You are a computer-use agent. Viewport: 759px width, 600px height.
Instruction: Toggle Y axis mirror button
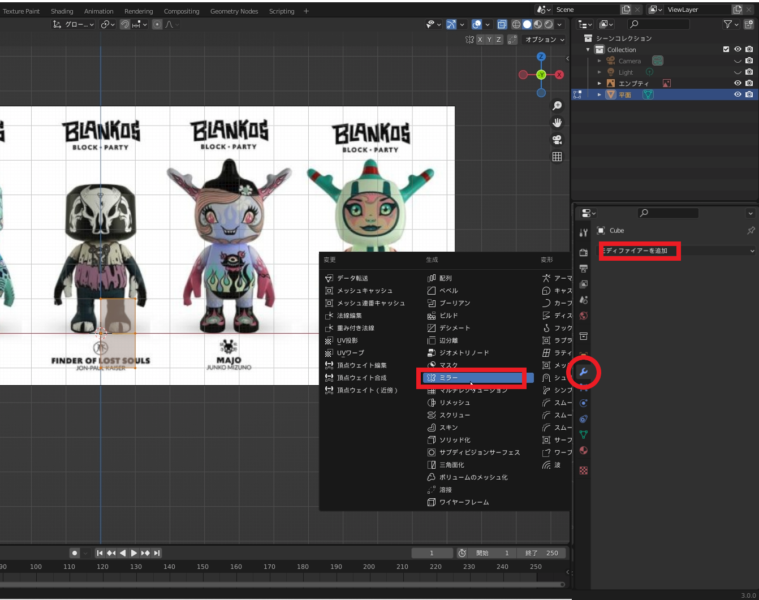click(489, 40)
